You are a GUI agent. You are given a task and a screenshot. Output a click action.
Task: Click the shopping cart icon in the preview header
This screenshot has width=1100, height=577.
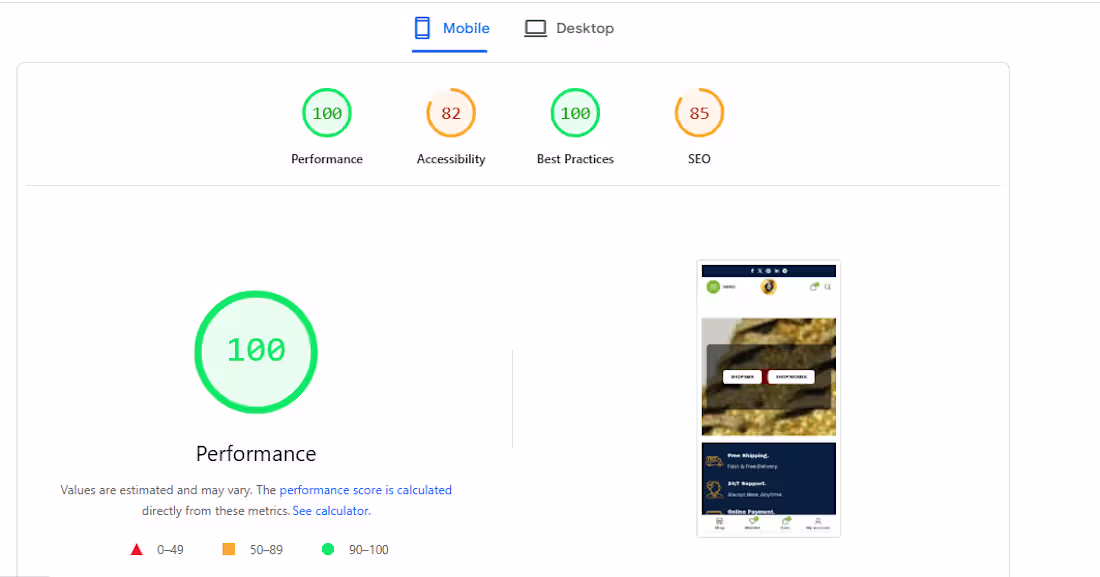coord(813,286)
